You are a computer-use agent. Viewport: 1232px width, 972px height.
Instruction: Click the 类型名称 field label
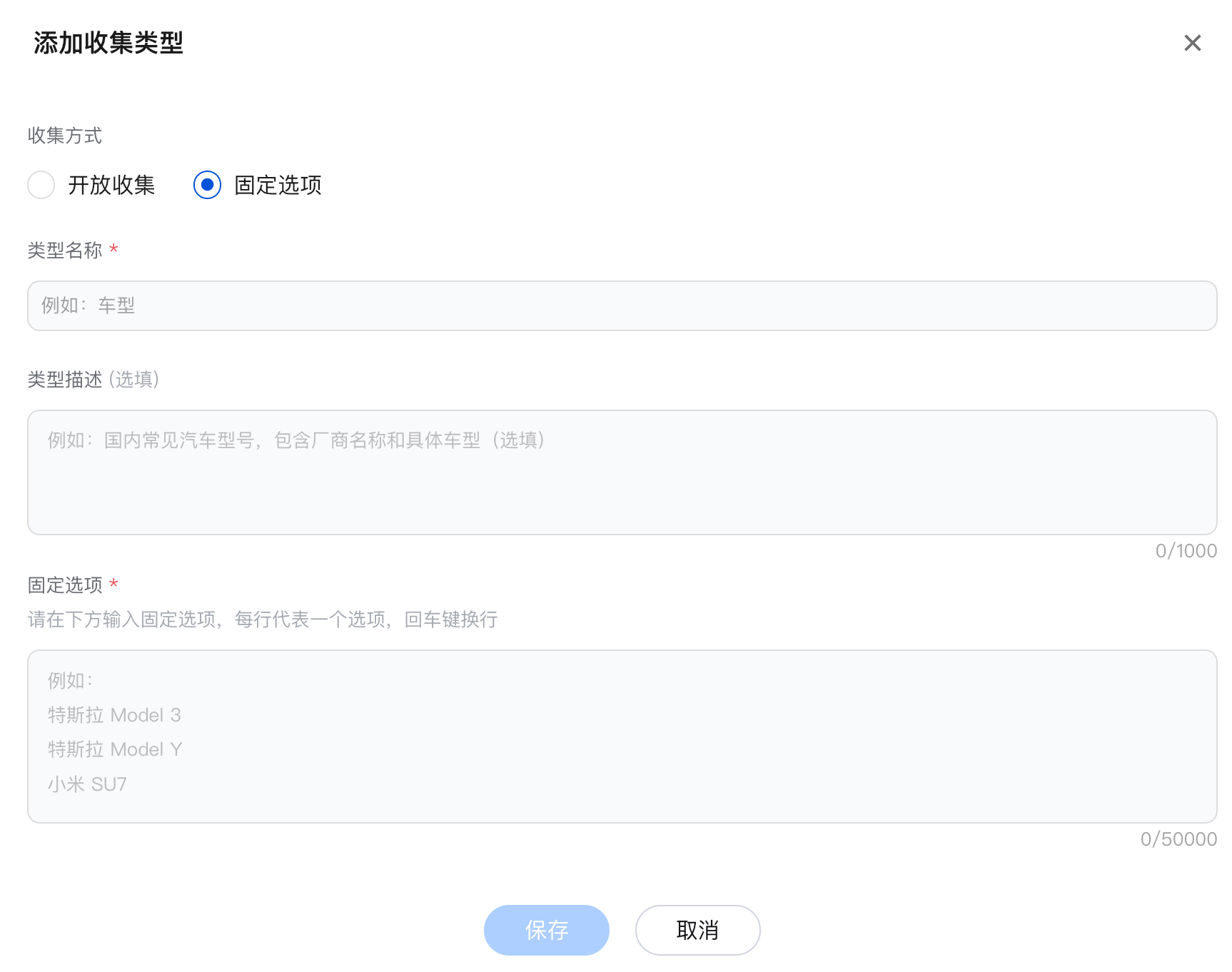[x=65, y=250]
